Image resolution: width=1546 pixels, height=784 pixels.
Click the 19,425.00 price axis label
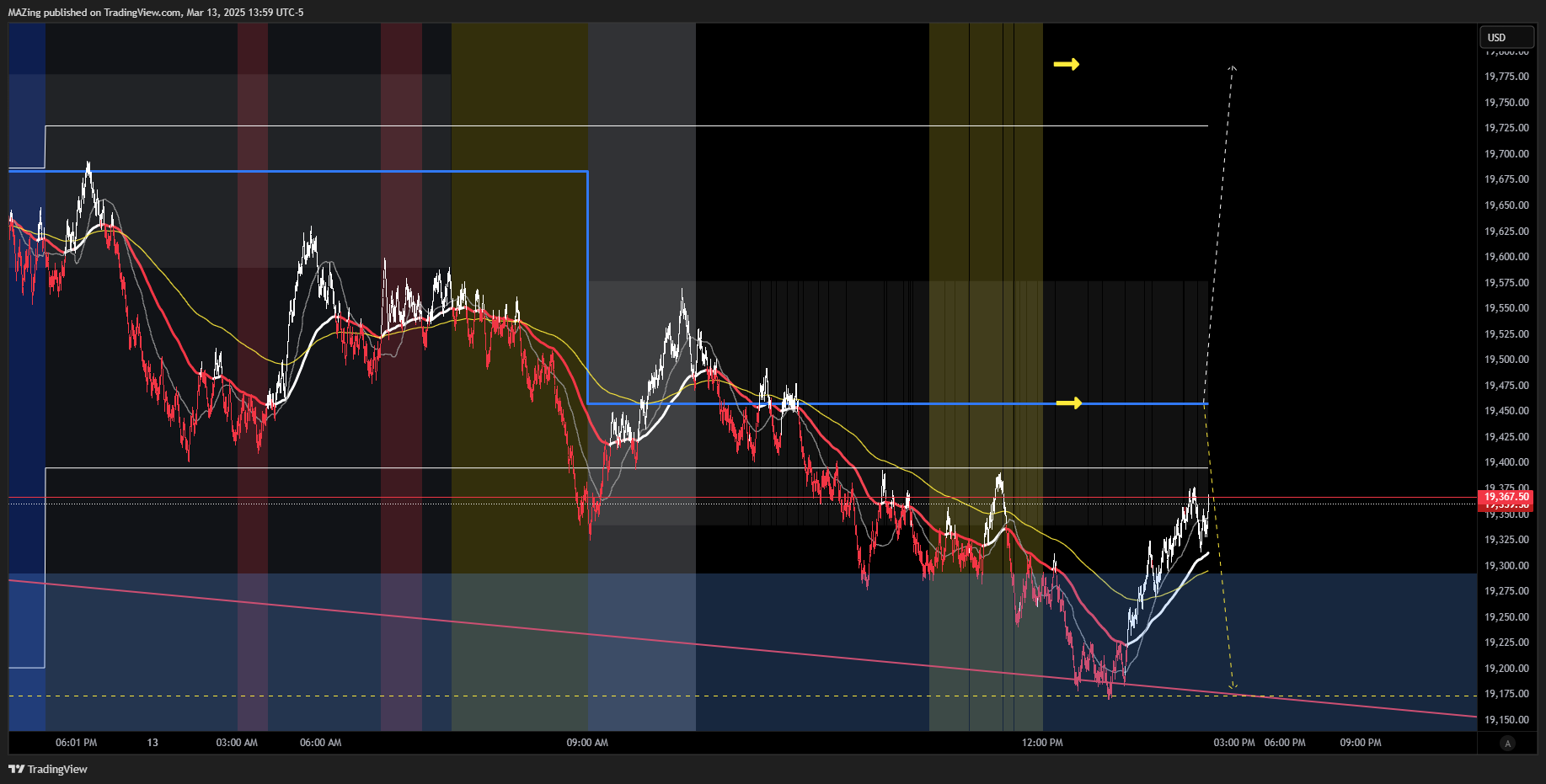tap(1506, 437)
